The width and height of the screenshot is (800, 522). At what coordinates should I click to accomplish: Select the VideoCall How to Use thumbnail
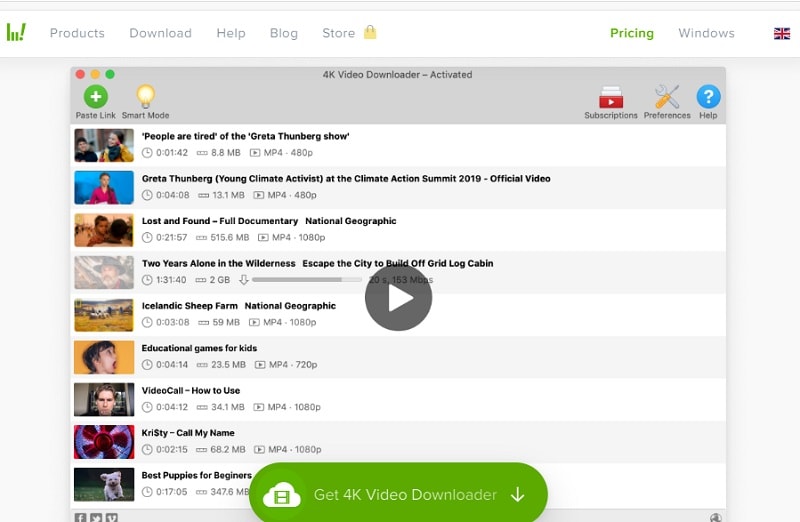click(104, 400)
